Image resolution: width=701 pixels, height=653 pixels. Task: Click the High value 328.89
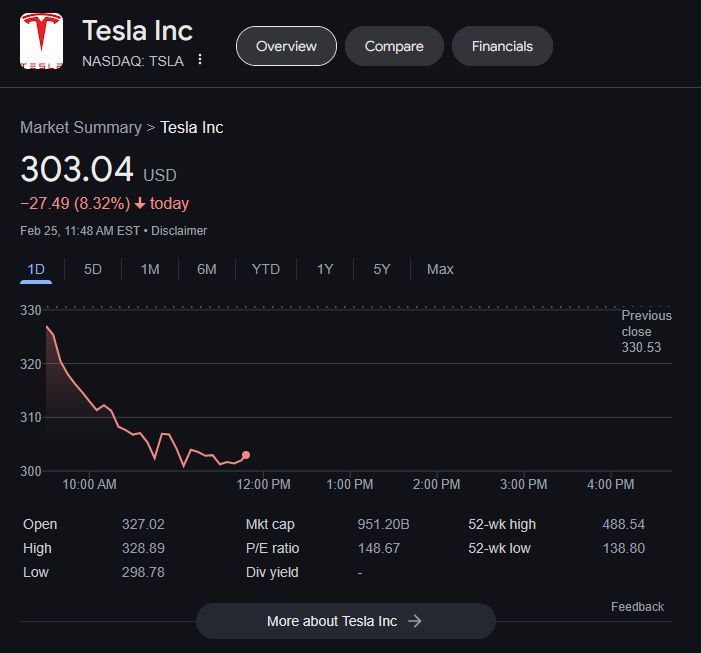[x=143, y=548]
